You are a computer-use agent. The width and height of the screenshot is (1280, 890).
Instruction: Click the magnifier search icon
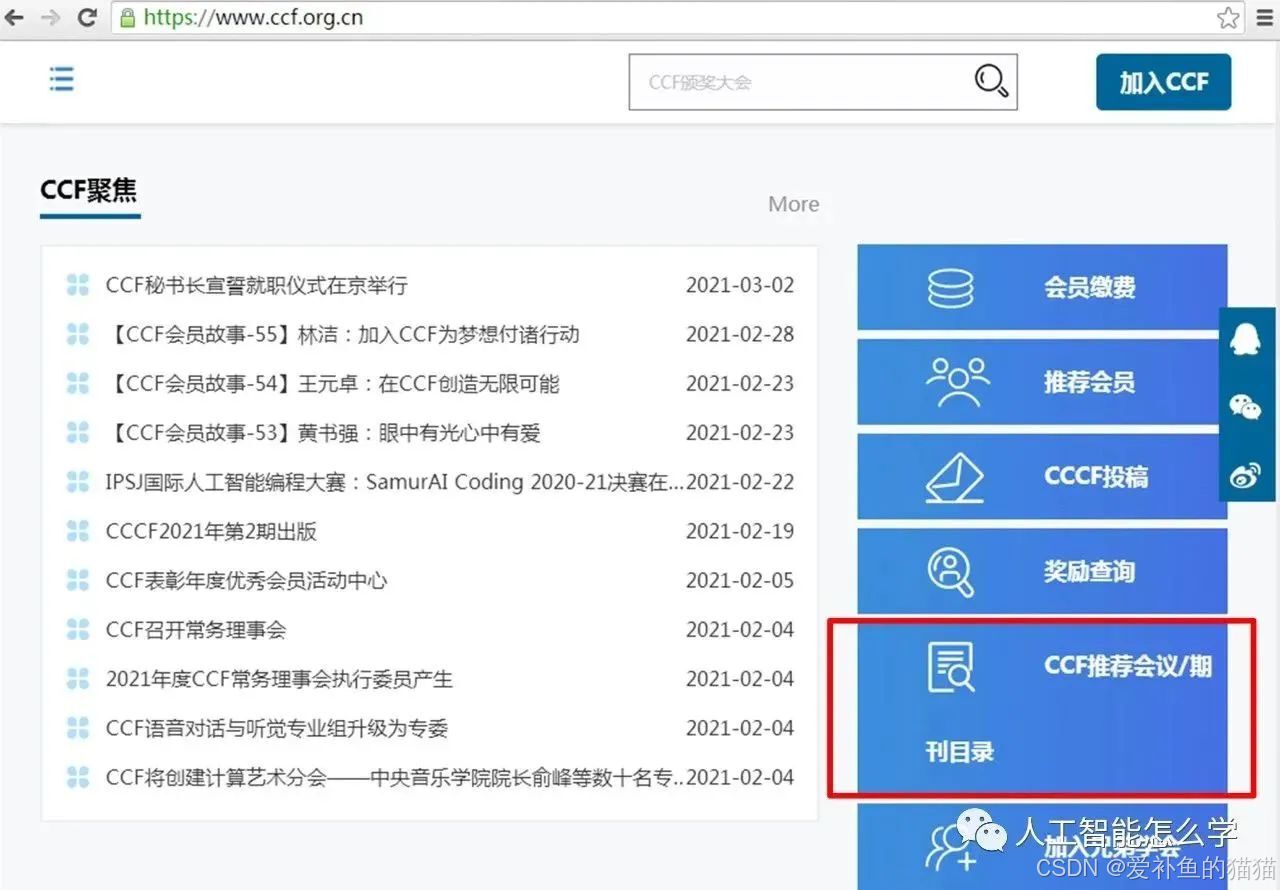991,81
